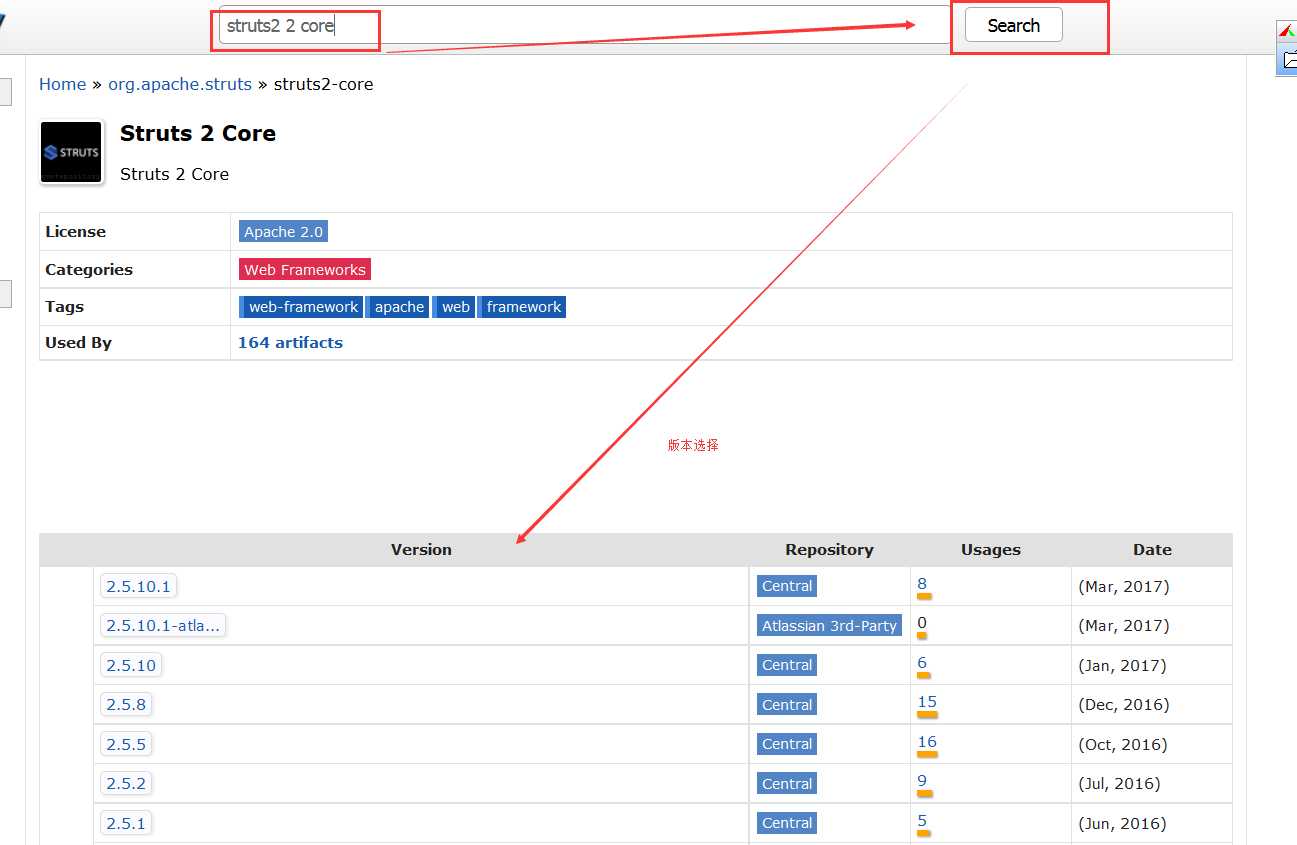Screen dimensions: 1297x845
Task: Click the Version column header
Action: coord(421,549)
